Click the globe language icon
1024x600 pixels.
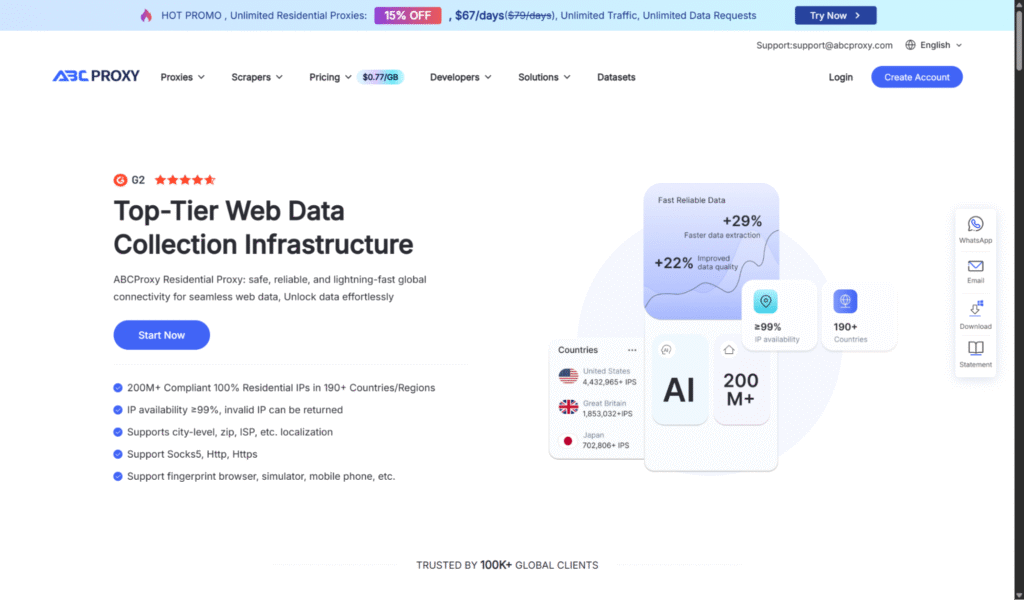[910, 45]
